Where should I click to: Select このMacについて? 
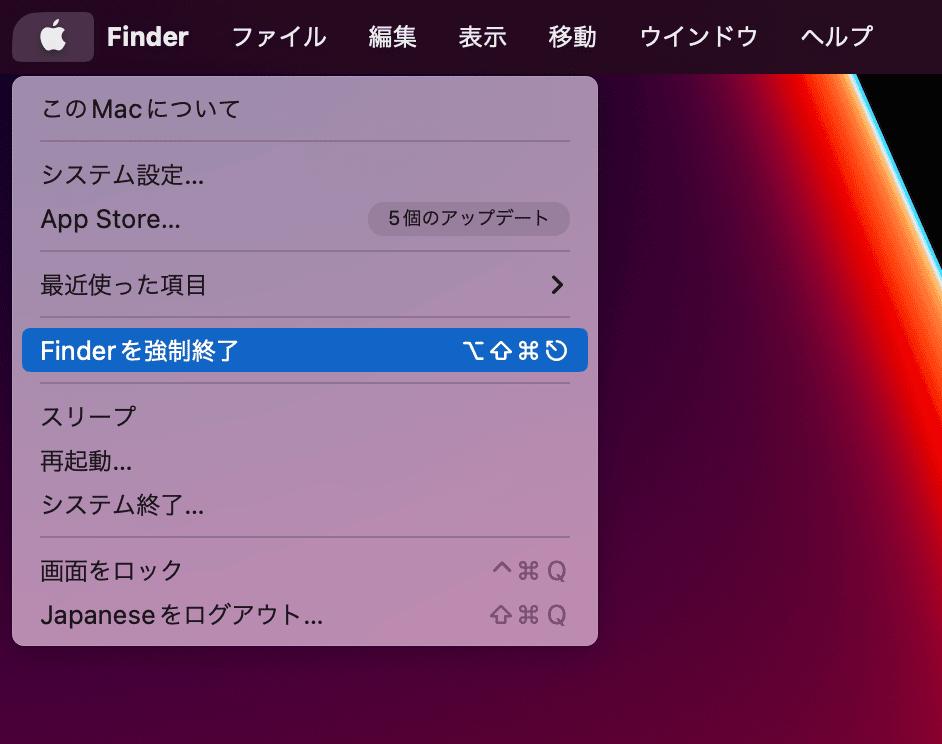(x=305, y=109)
